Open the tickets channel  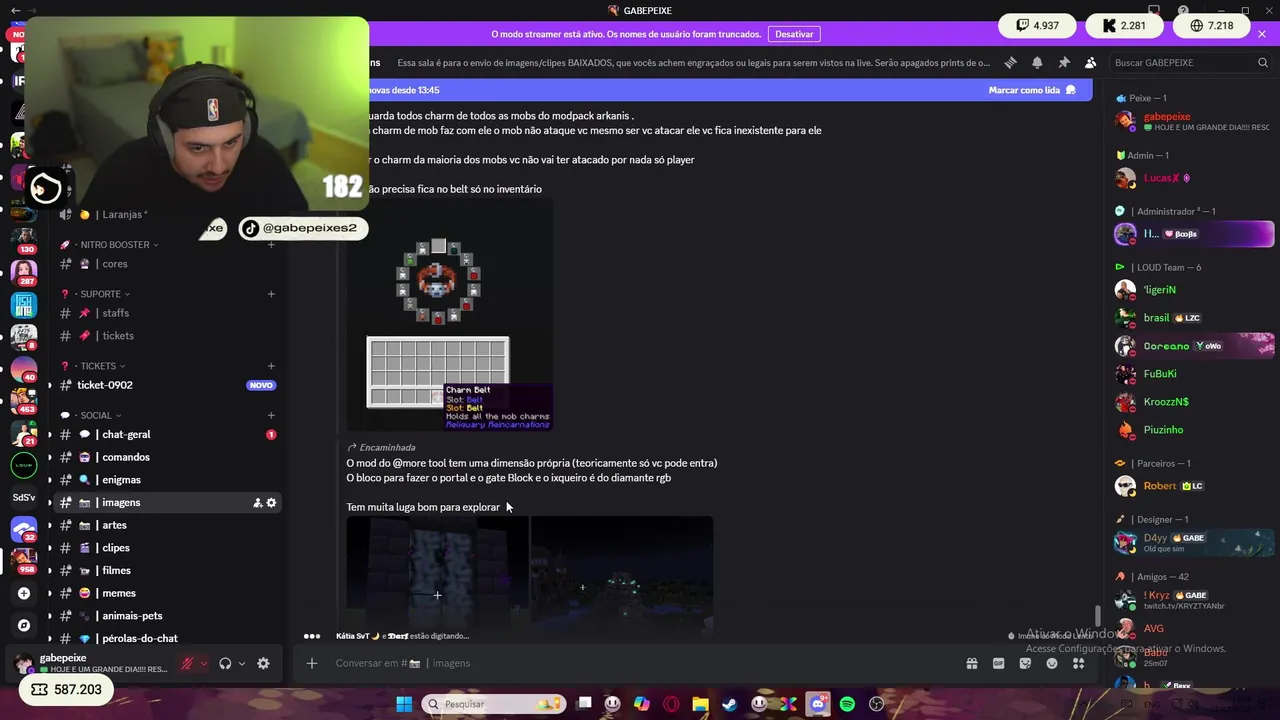click(x=168, y=336)
